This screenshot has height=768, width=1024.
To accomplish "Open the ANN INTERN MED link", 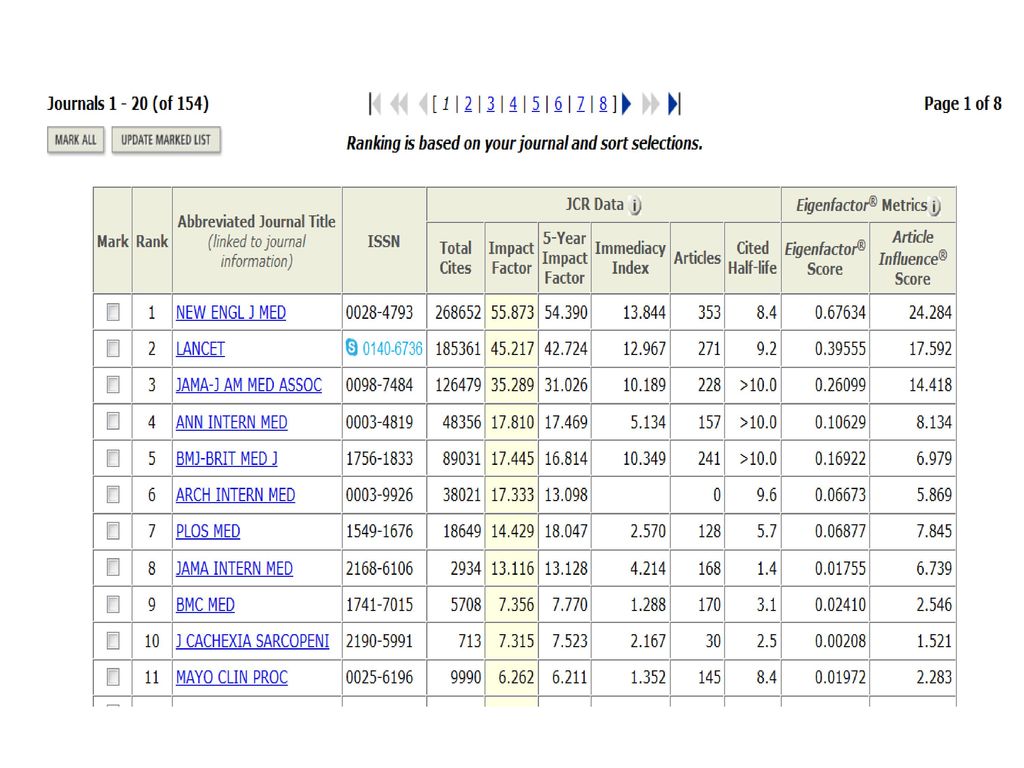I will point(231,423).
